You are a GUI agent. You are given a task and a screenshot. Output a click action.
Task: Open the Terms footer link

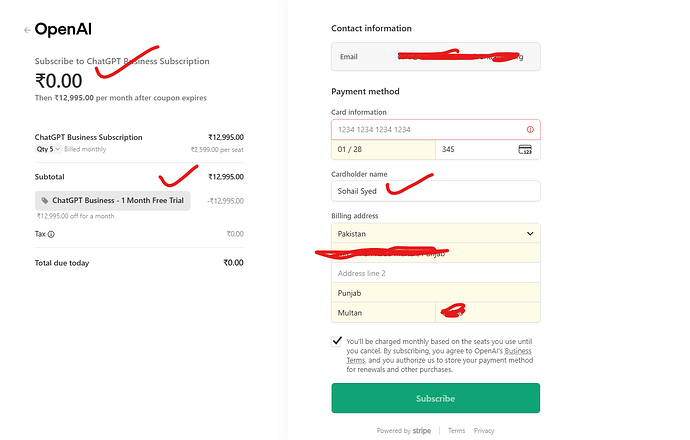(x=456, y=430)
